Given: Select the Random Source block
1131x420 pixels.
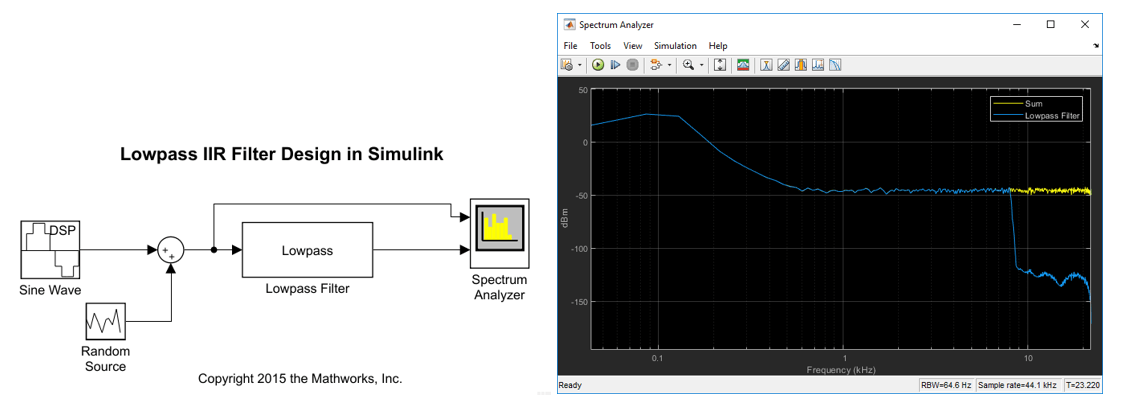Looking at the screenshot, I should tap(105, 321).
